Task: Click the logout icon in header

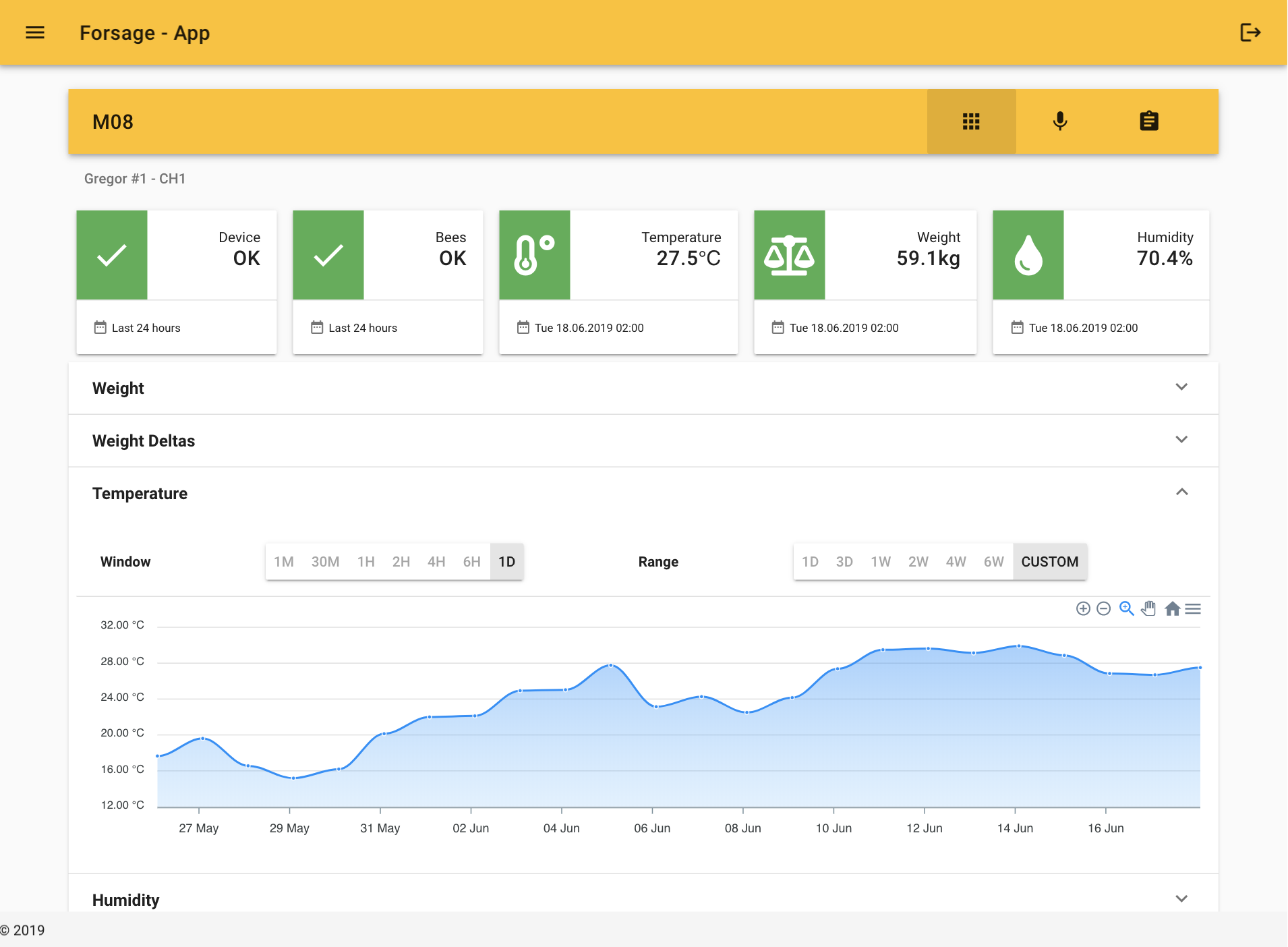Action: (x=1250, y=32)
